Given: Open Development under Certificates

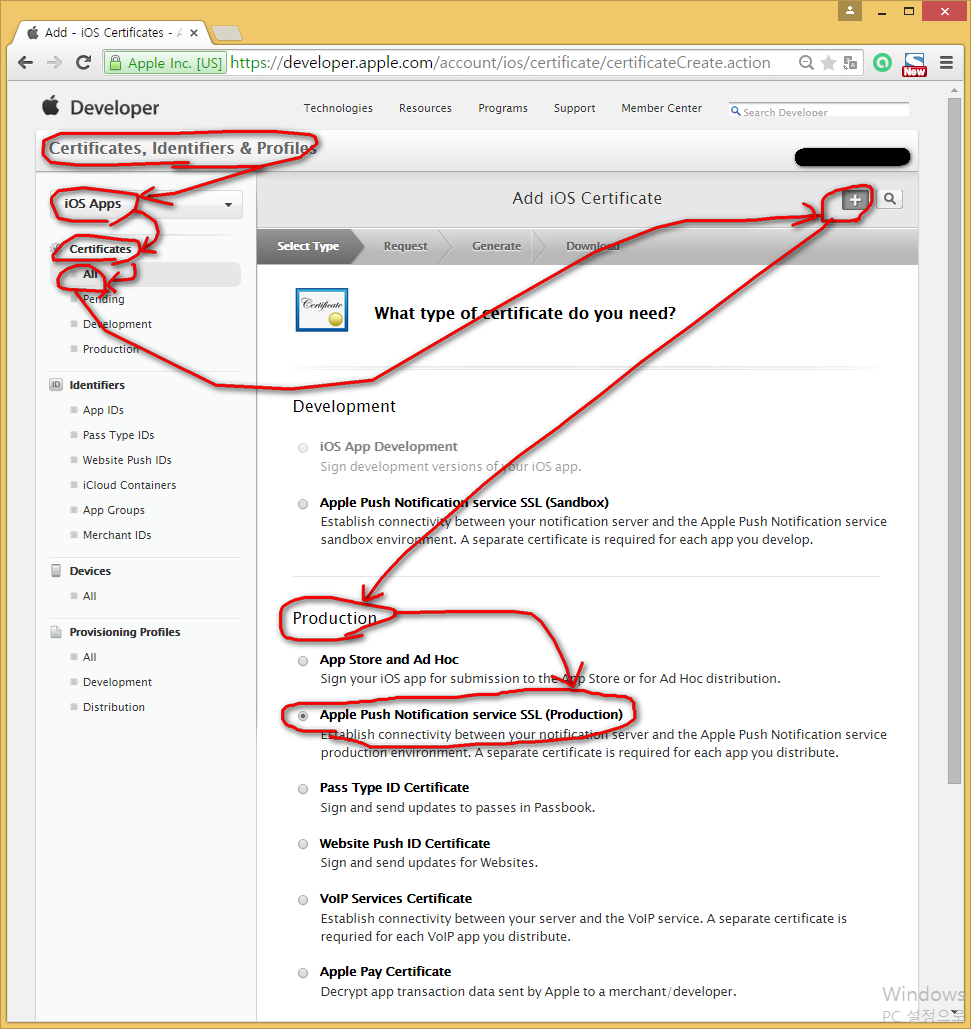Looking at the screenshot, I should coord(117,324).
